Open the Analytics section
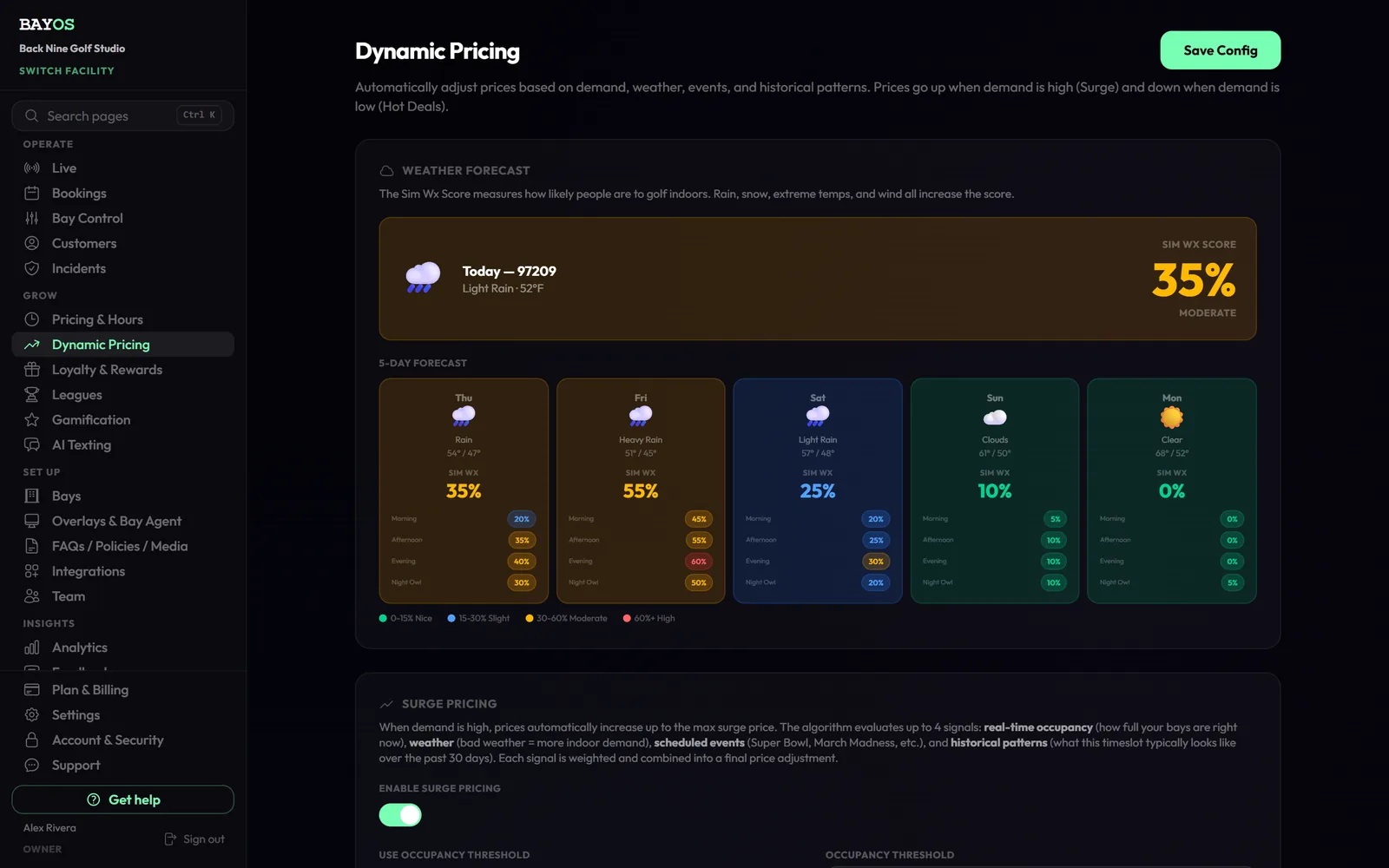1389x868 pixels. (123, 648)
